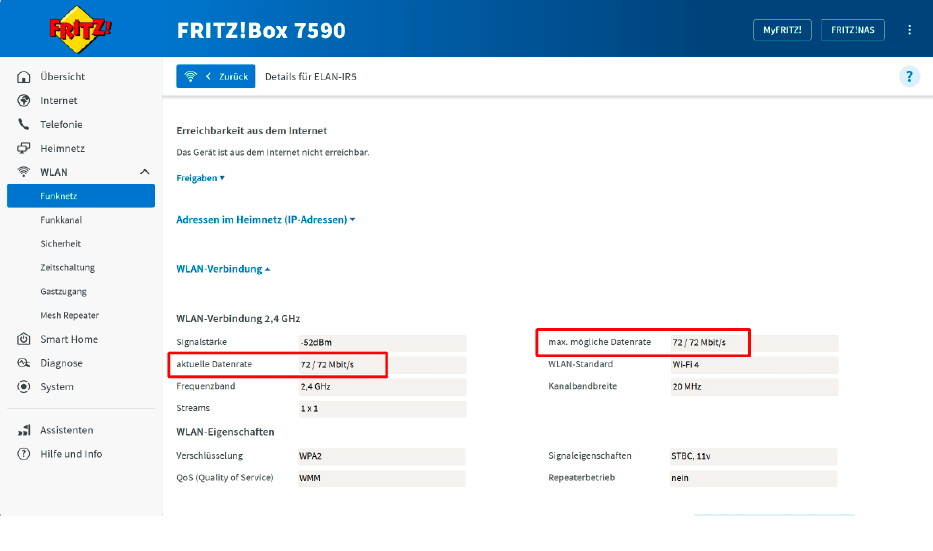This screenshot has width=933, height=551.
Task: Click the WLAN wifi icon in sidebar
Action: pyautogui.click(x=24, y=172)
